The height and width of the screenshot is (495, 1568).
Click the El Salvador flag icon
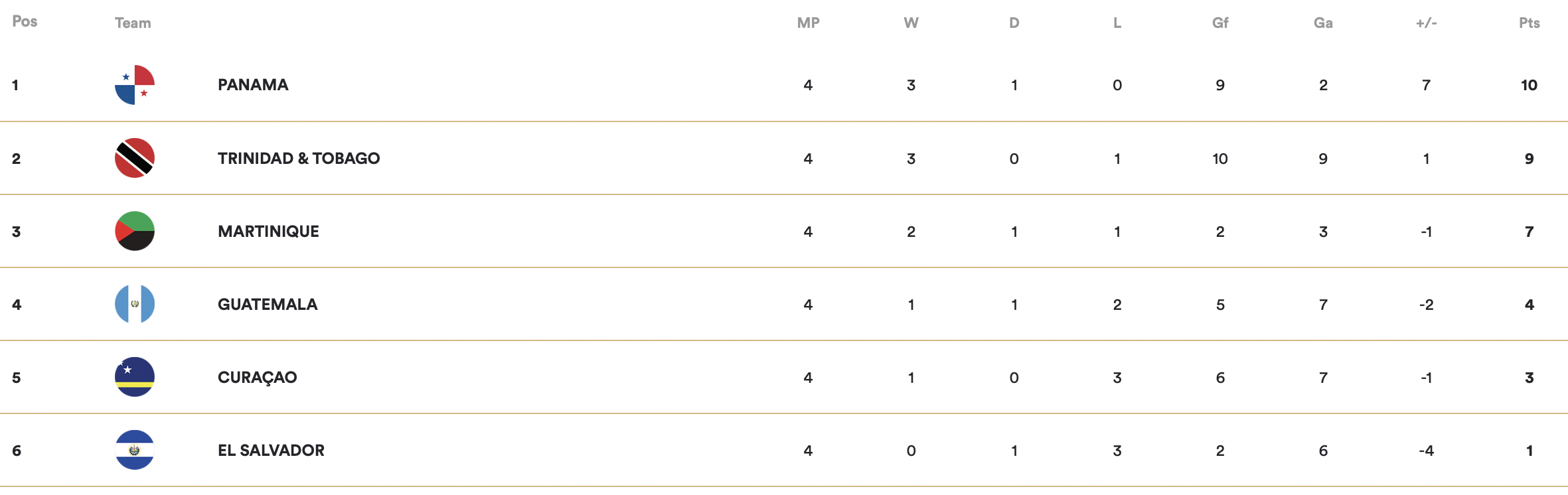(x=135, y=450)
